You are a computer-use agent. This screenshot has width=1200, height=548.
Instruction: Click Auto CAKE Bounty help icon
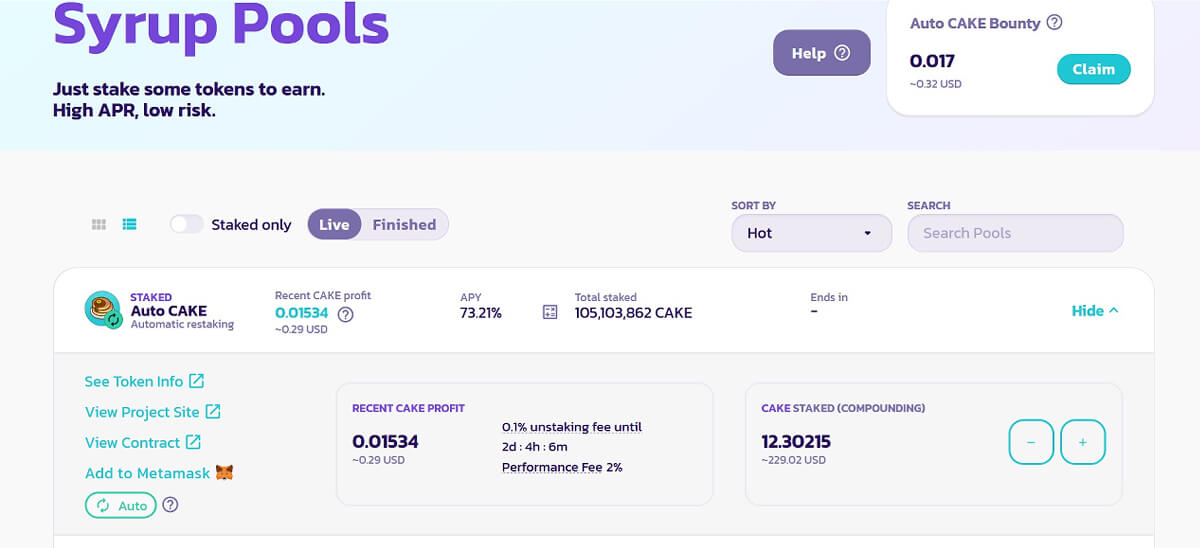[1054, 23]
